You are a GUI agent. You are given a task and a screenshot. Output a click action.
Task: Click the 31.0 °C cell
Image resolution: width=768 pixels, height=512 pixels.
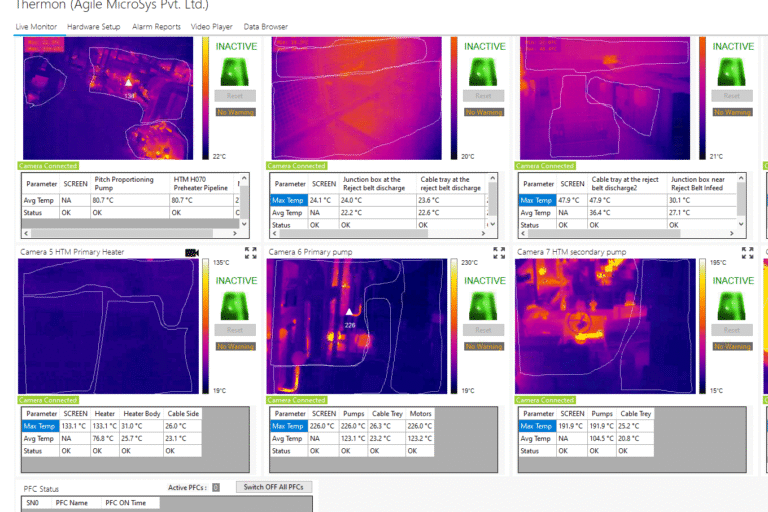point(142,426)
